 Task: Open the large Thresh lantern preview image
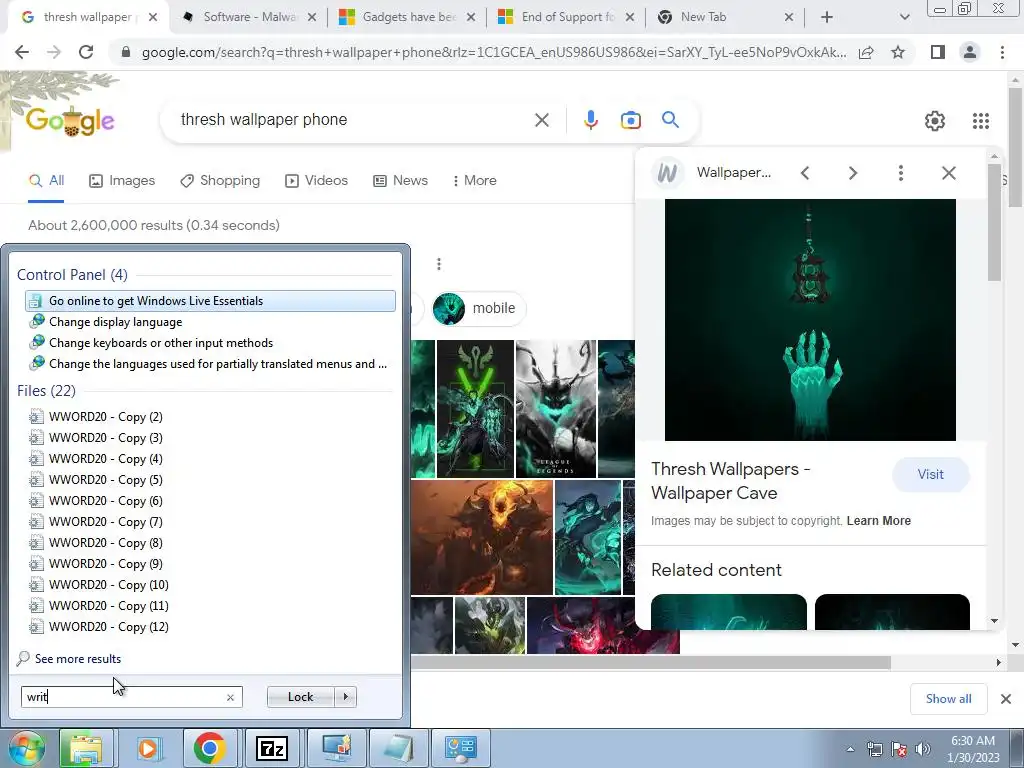[810, 320]
